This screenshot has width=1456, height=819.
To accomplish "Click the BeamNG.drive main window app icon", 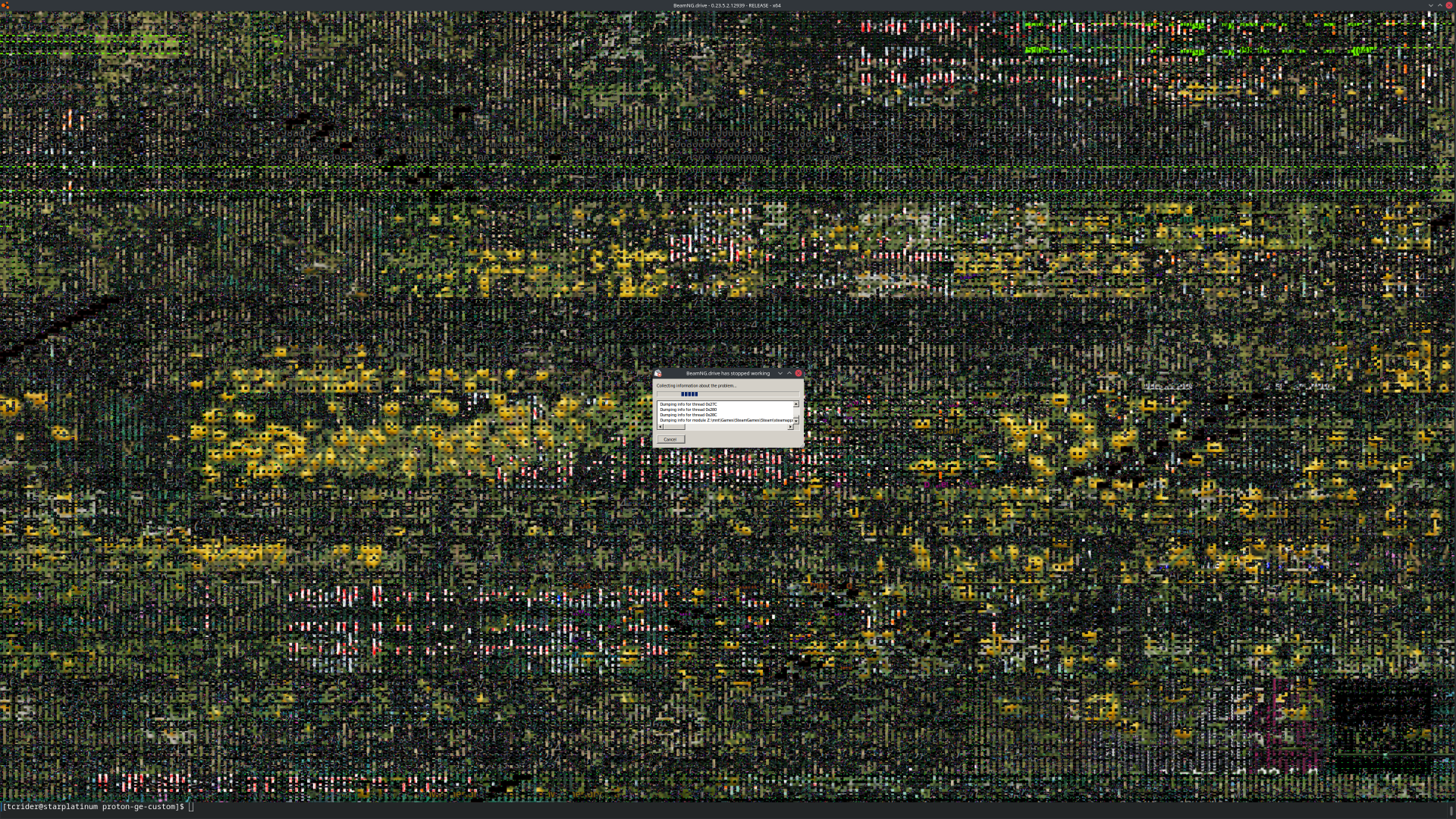I will click(5, 5).
